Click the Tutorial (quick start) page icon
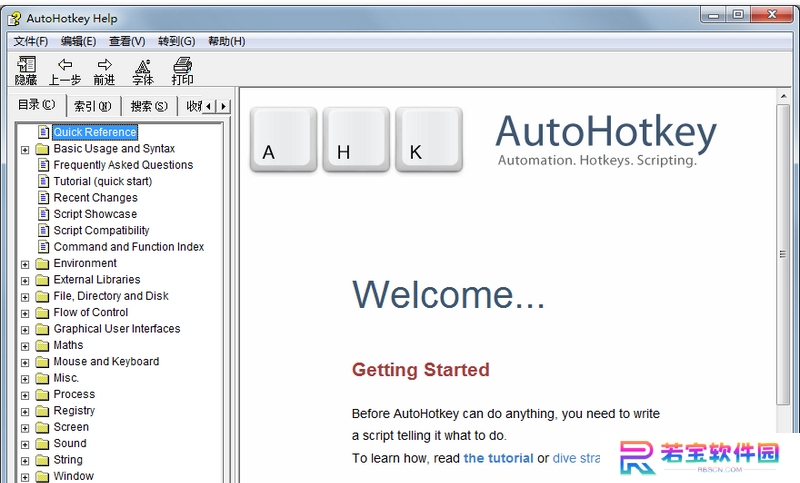 coord(44,181)
